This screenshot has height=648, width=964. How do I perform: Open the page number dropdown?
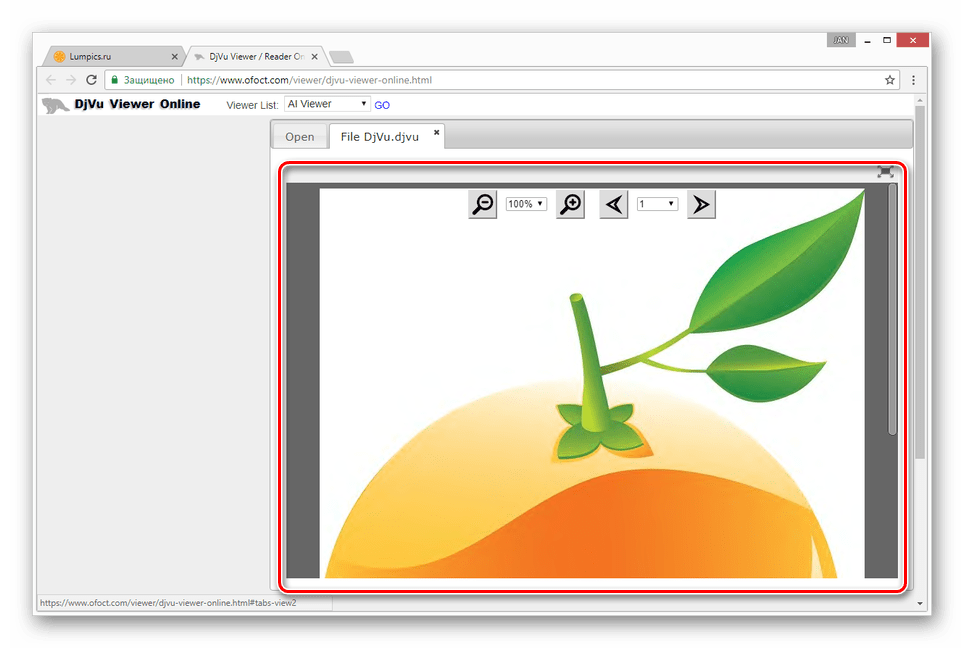tap(657, 203)
